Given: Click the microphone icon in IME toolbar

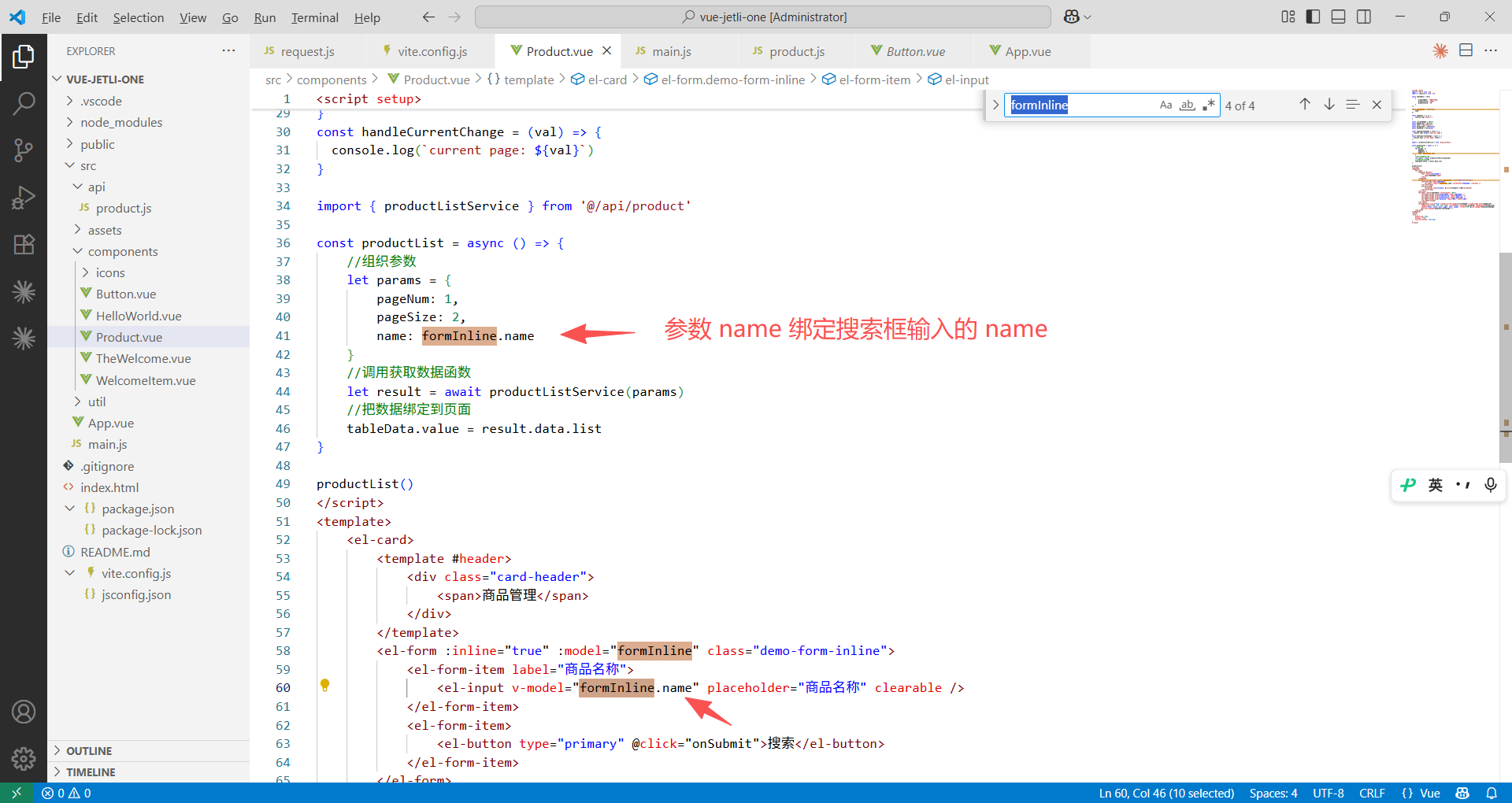Looking at the screenshot, I should tap(1490, 485).
